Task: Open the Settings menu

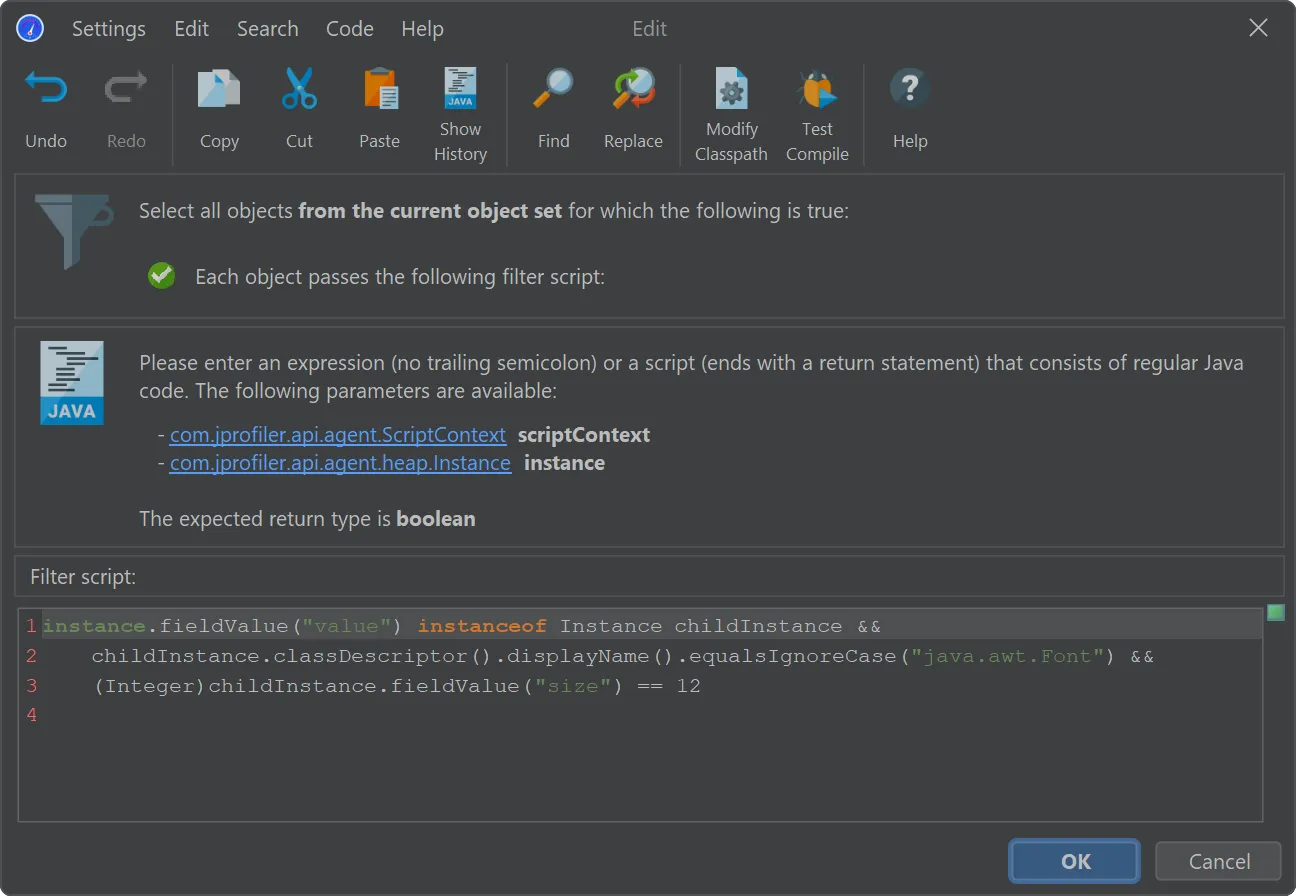Action: (x=109, y=29)
